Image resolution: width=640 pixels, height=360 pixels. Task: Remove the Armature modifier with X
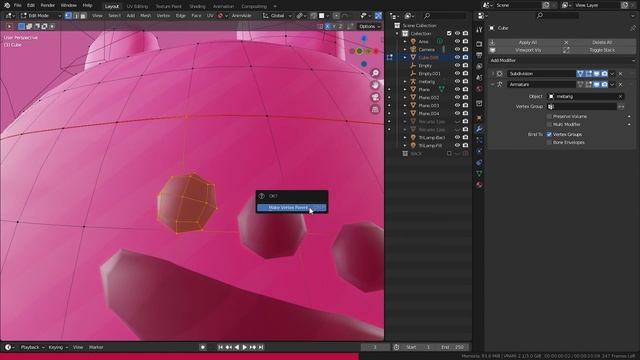pos(620,84)
